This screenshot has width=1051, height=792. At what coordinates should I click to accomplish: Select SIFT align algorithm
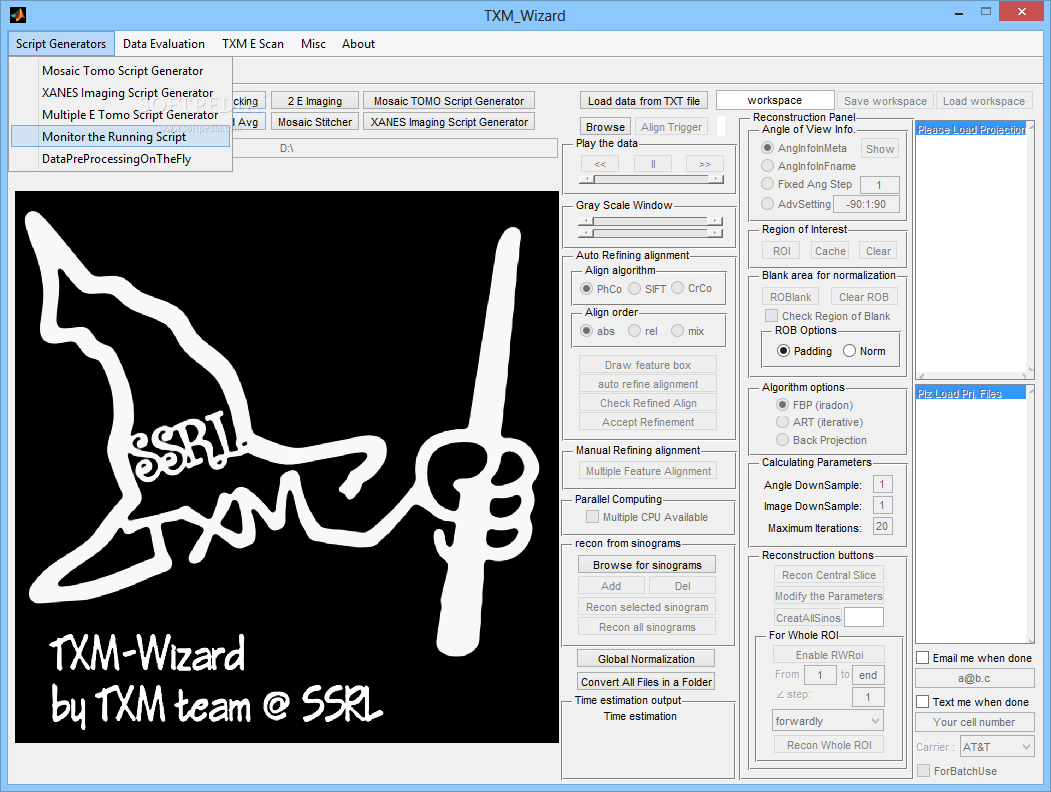[x=635, y=289]
